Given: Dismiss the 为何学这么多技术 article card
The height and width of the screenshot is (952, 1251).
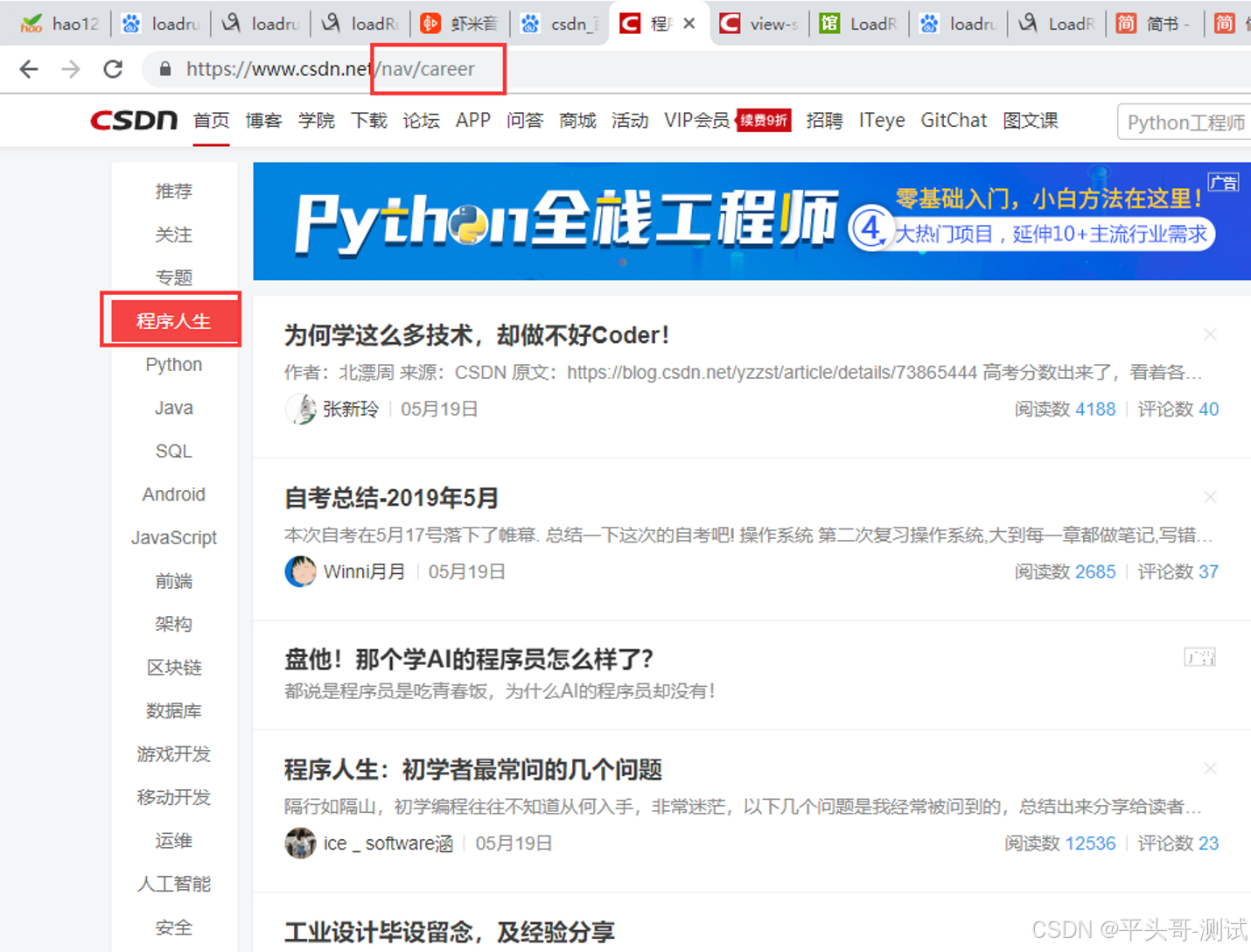Looking at the screenshot, I should click(1210, 334).
